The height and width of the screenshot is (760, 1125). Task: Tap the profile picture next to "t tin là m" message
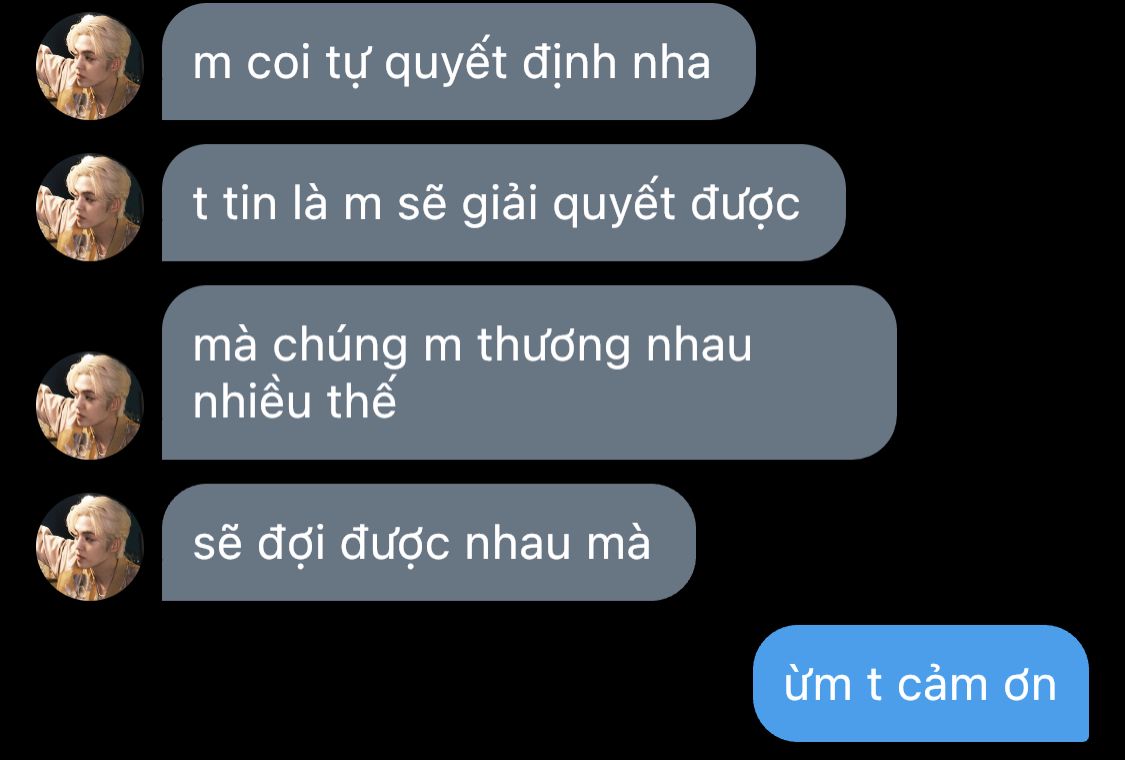click(90, 207)
